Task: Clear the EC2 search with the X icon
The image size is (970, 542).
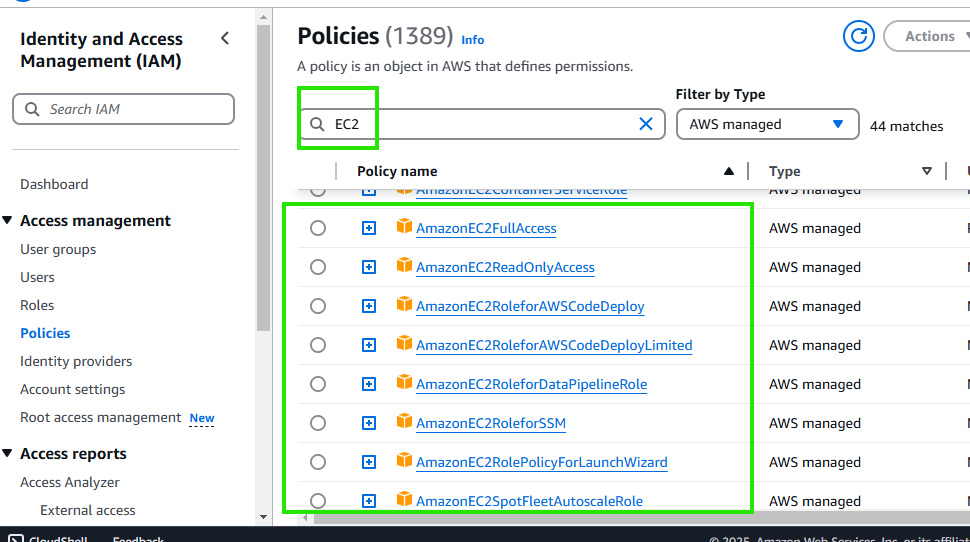Action: (x=646, y=124)
